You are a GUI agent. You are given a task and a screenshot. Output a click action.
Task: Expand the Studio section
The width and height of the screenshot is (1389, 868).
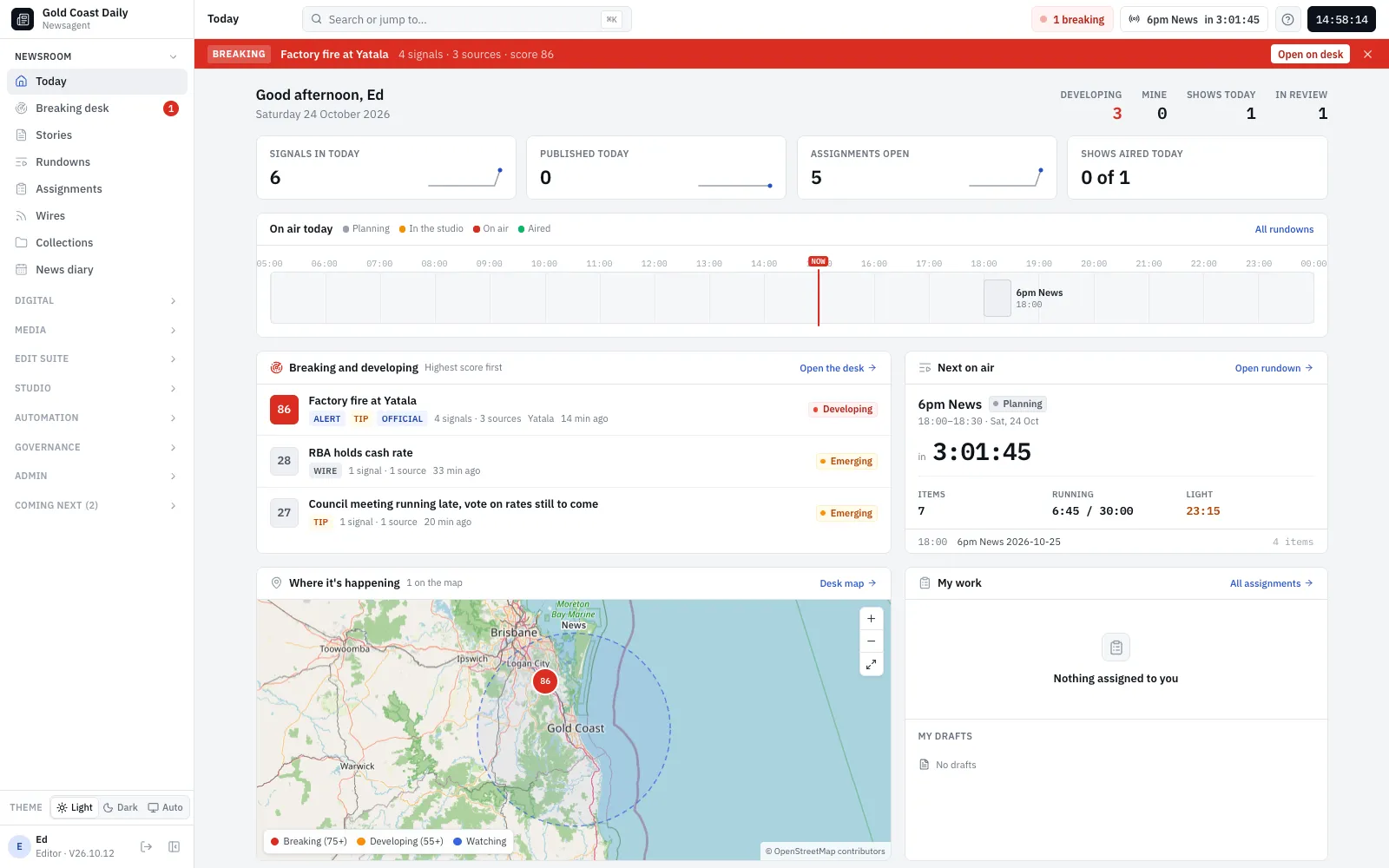pyautogui.click(x=97, y=388)
